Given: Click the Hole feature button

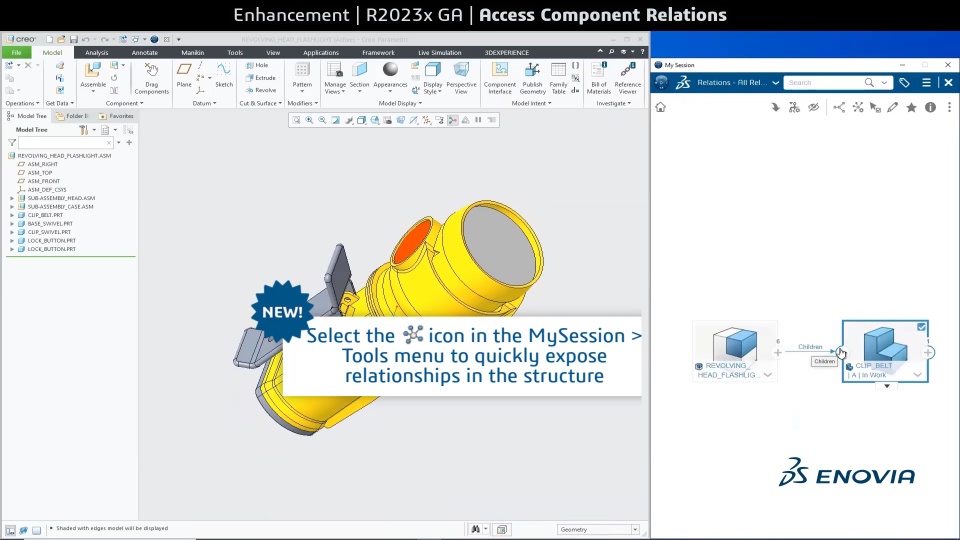Looking at the screenshot, I should (257, 66).
